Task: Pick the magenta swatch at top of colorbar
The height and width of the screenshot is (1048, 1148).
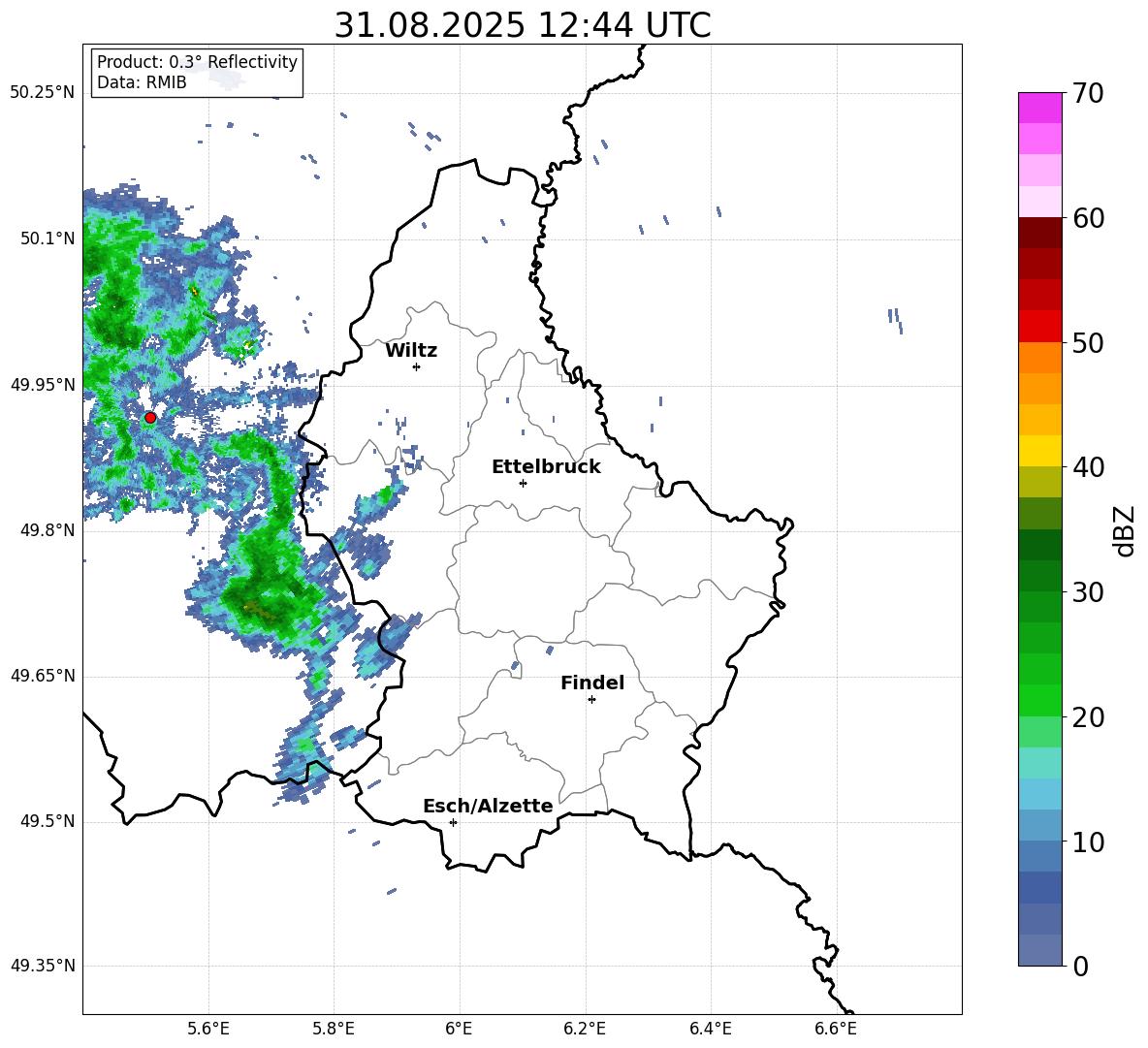Action: tap(1039, 108)
